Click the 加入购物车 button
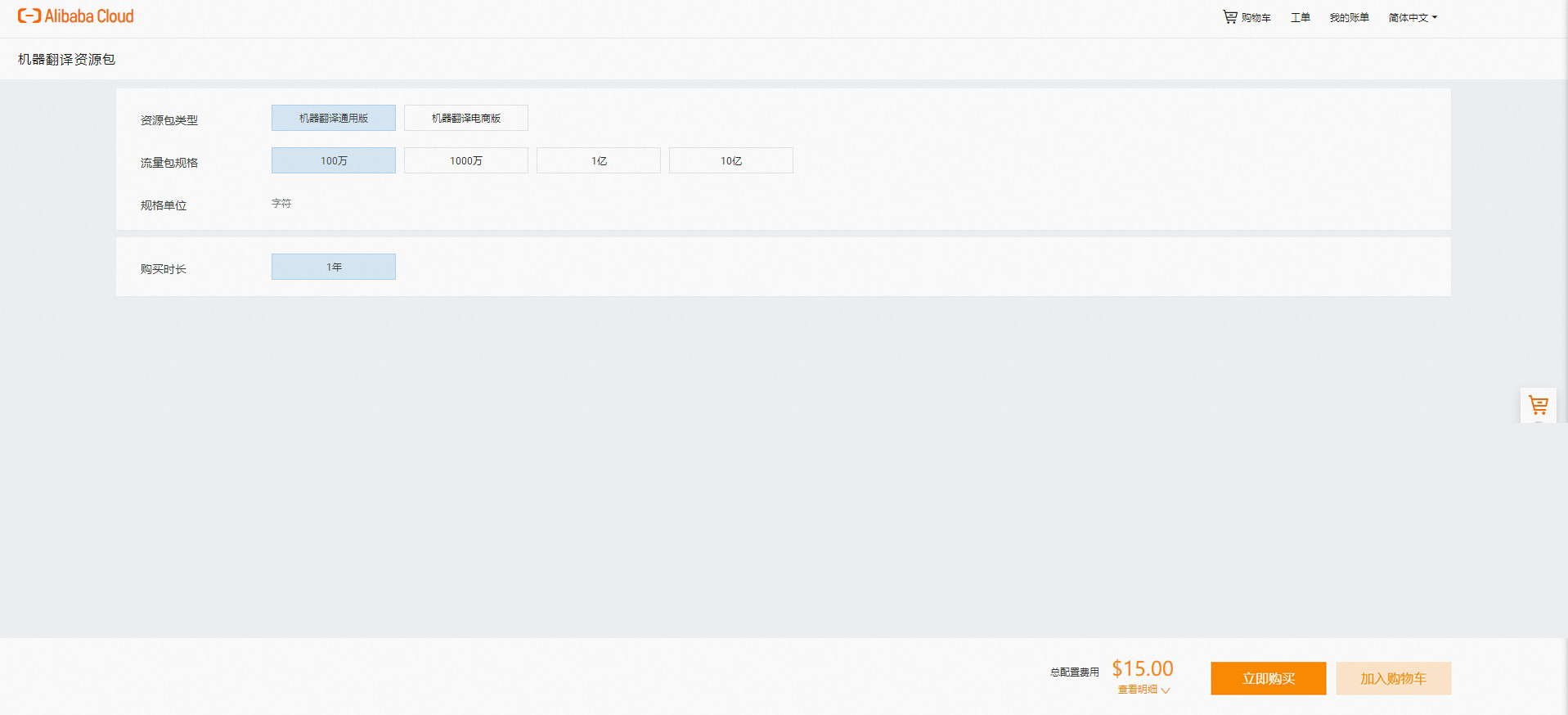 (1394, 678)
